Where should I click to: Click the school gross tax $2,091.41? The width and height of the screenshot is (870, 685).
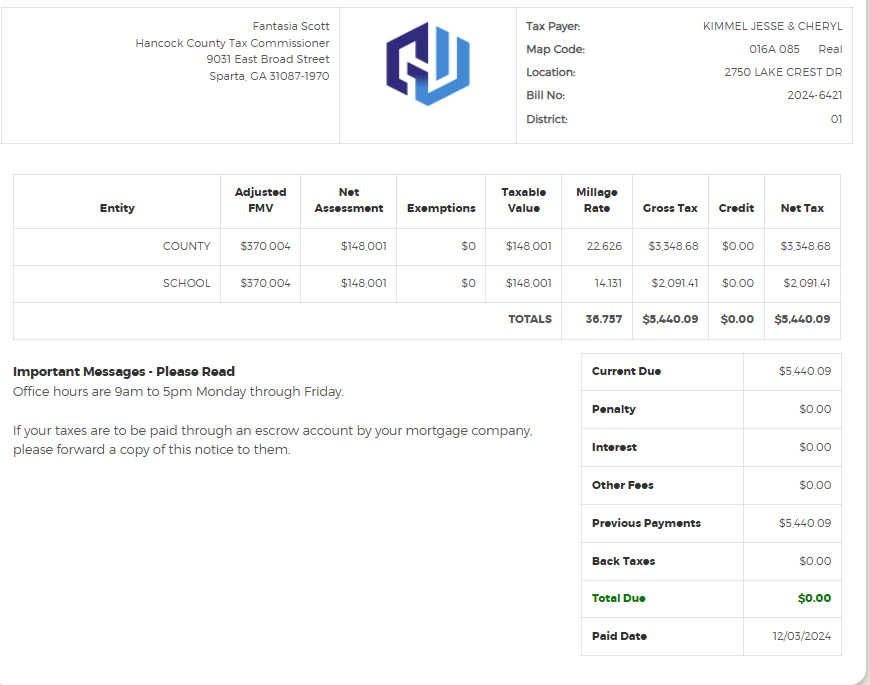coord(674,283)
